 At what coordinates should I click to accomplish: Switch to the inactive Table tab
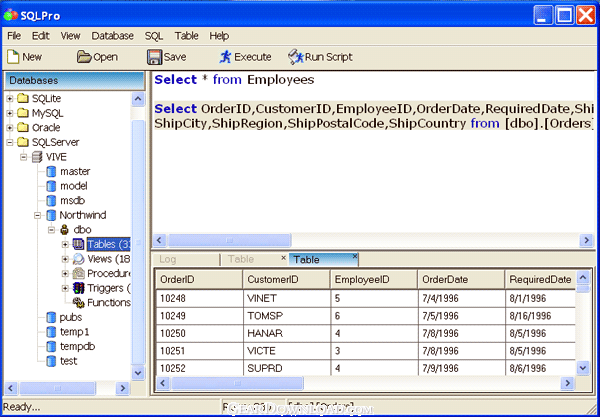pos(253,259)
